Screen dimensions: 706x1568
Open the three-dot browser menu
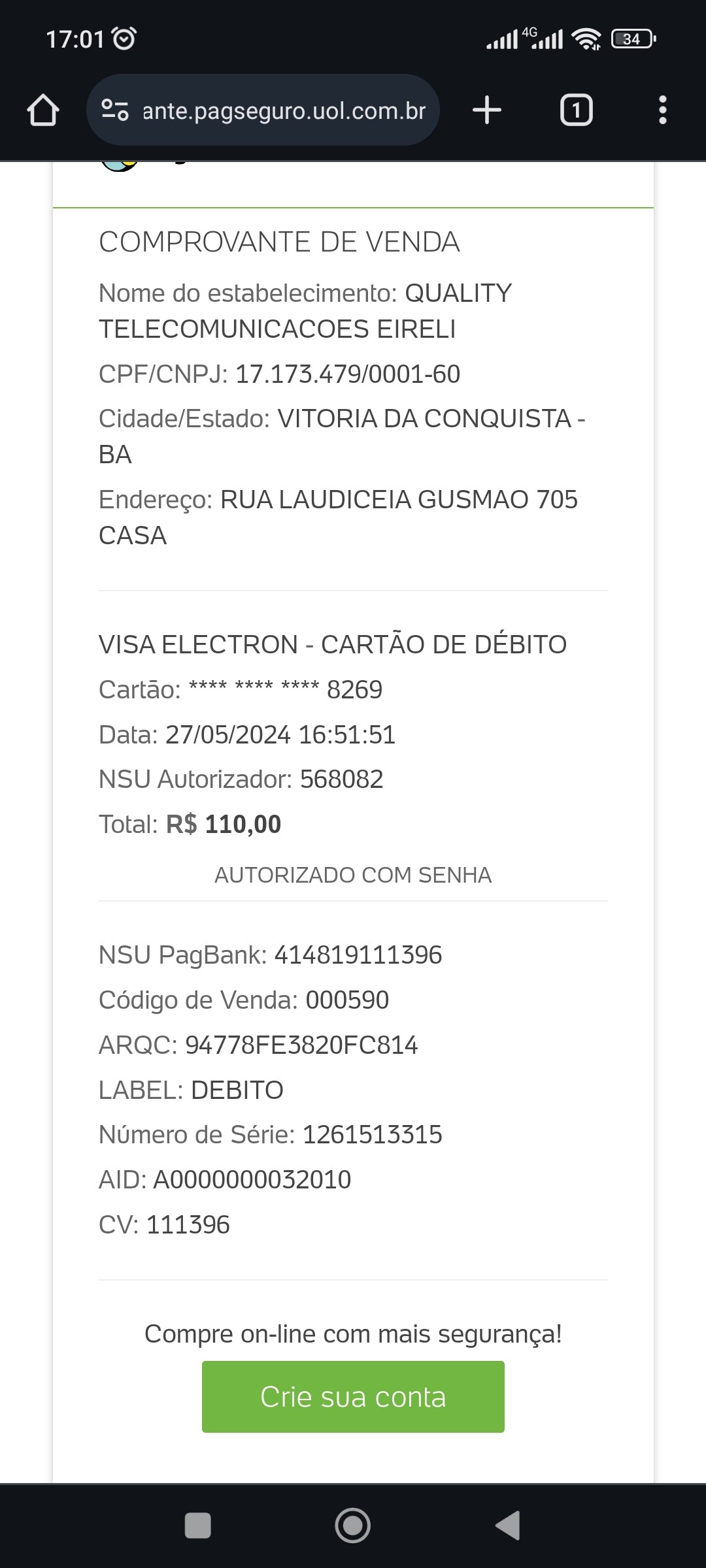click(x=662, y=110)
